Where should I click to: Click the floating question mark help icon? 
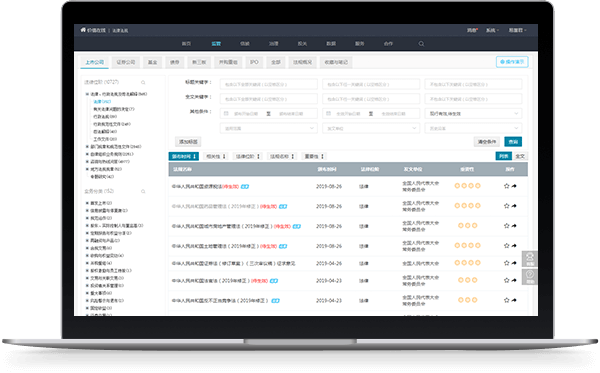click(x=530, y=276)
